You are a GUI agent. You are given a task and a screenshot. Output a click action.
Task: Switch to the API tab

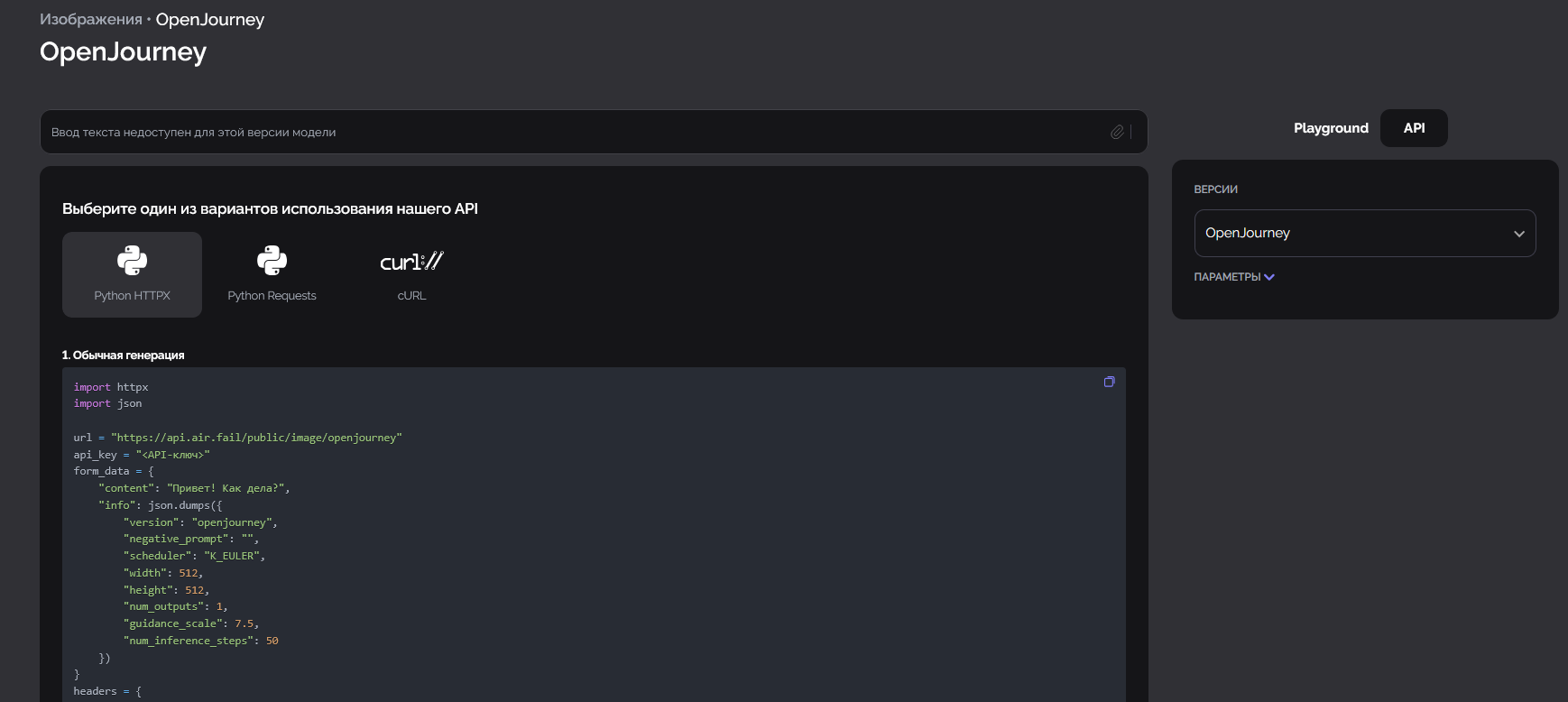(1414, 128)
